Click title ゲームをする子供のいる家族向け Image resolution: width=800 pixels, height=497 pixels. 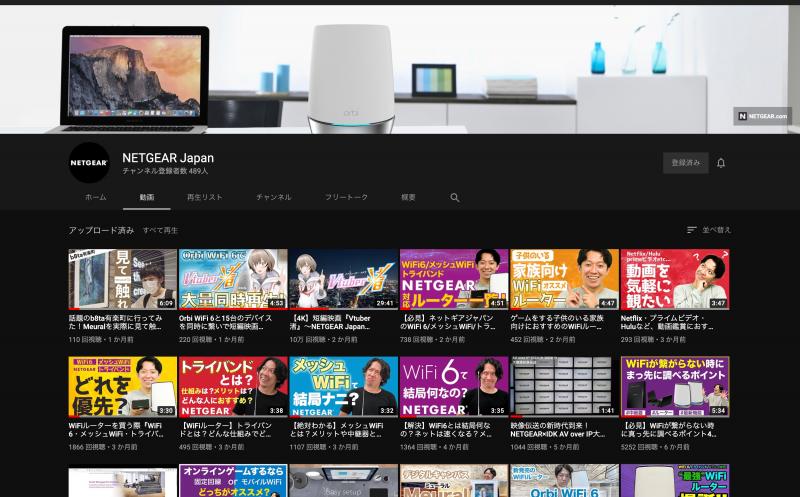557,322
